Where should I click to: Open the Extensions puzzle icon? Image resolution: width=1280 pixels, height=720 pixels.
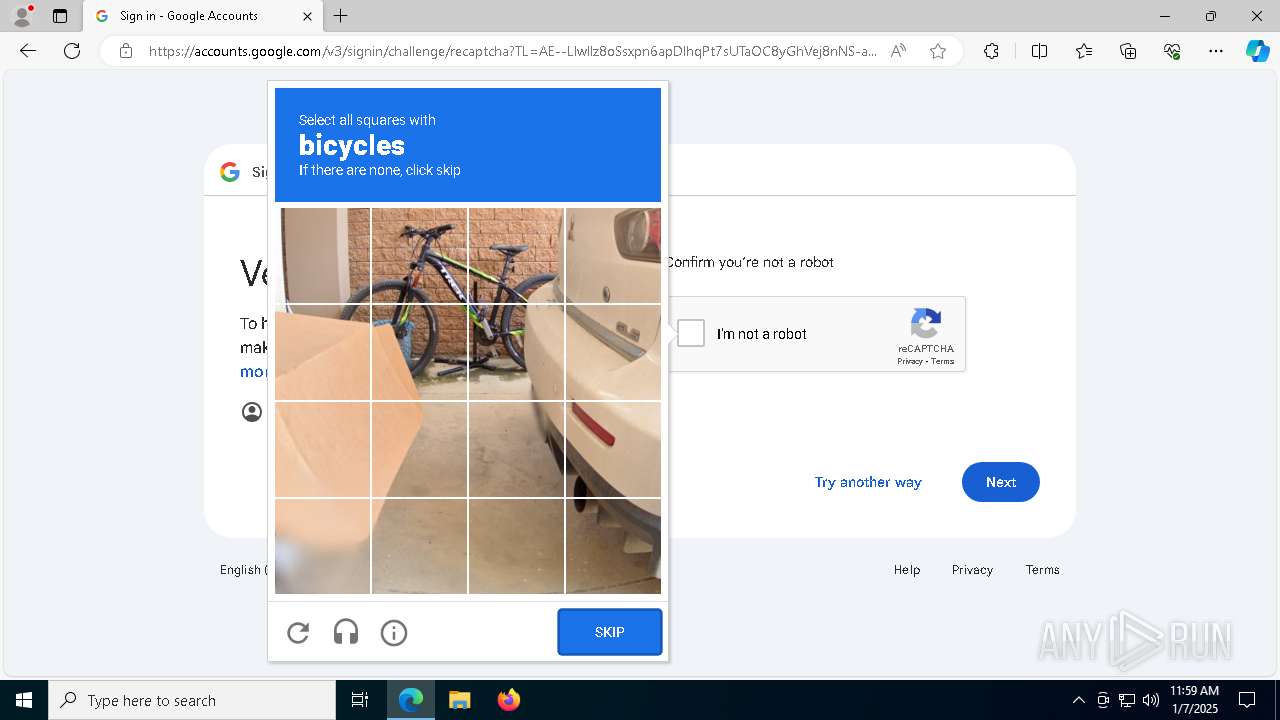(x=991, y=51)
